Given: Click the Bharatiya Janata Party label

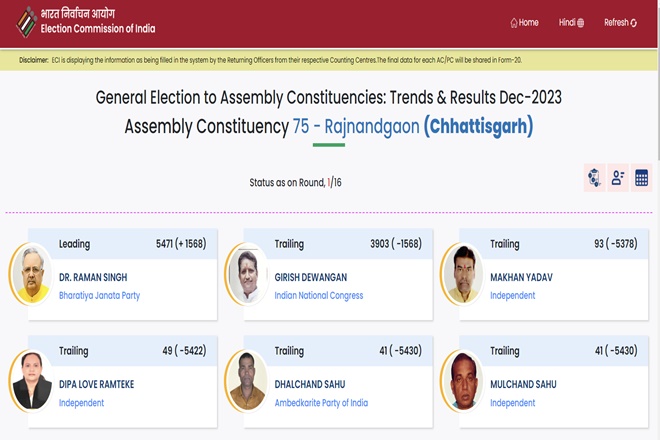Looking at the screenshot, I should [99, 296].
